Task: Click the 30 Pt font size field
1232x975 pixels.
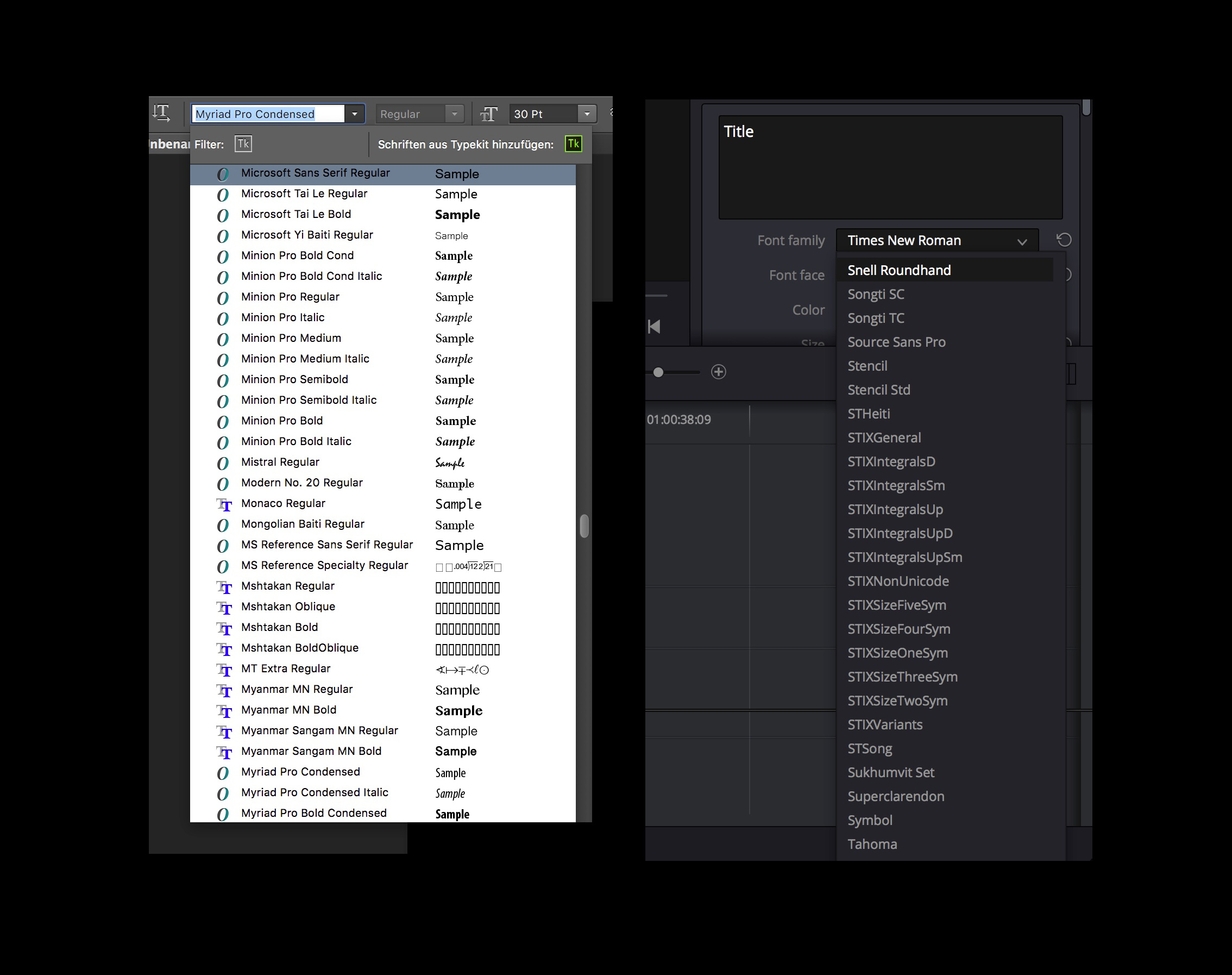Action: coord(544,114)
